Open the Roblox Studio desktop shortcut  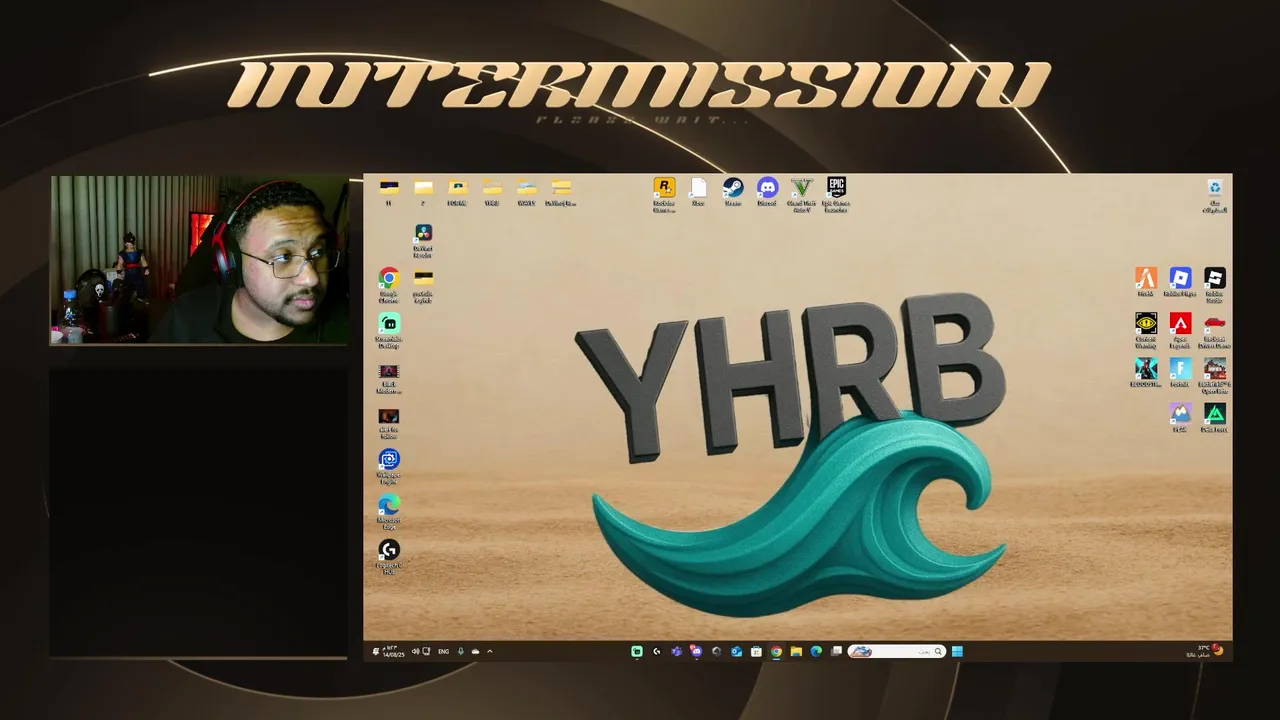click(1214, 284)
